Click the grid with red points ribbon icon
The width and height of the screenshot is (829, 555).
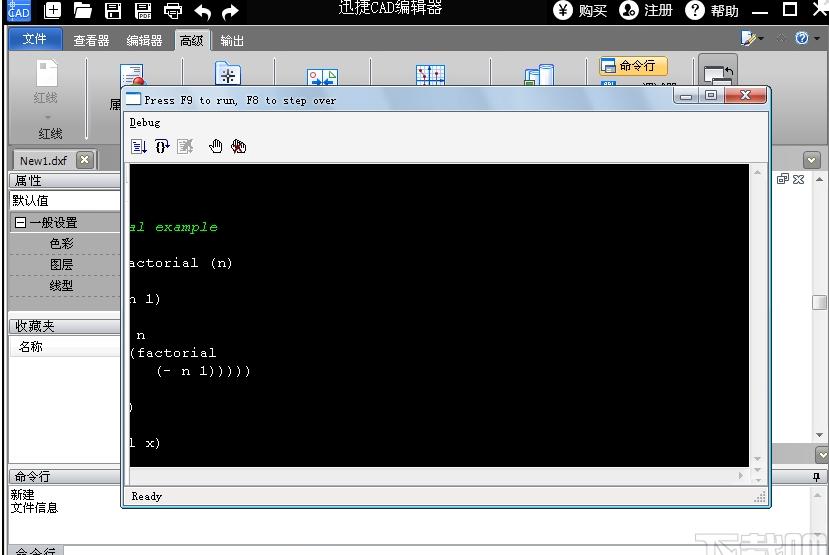pos(430,75)
